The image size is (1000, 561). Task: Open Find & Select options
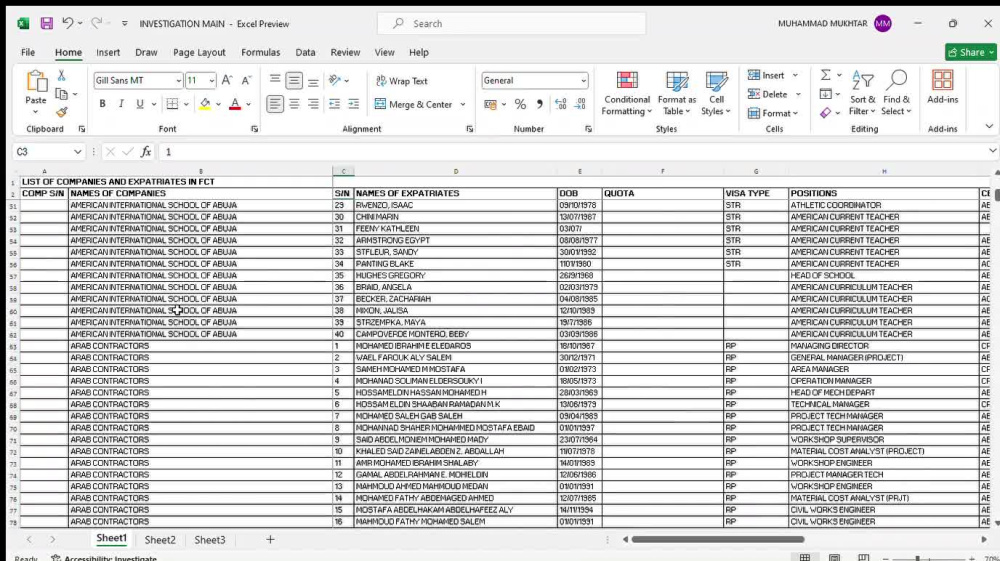(896, 94)
